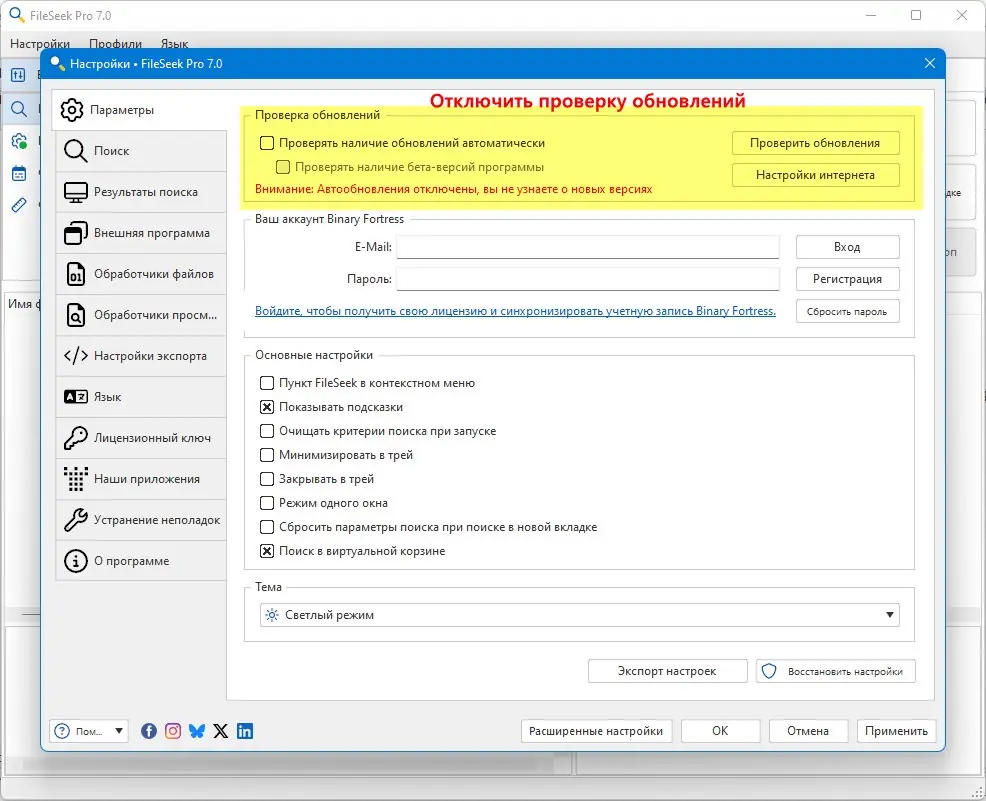The width and height of the screenshot is (986, 801).
Task: Click the language icon next to Язык
Action: point(75,397)
